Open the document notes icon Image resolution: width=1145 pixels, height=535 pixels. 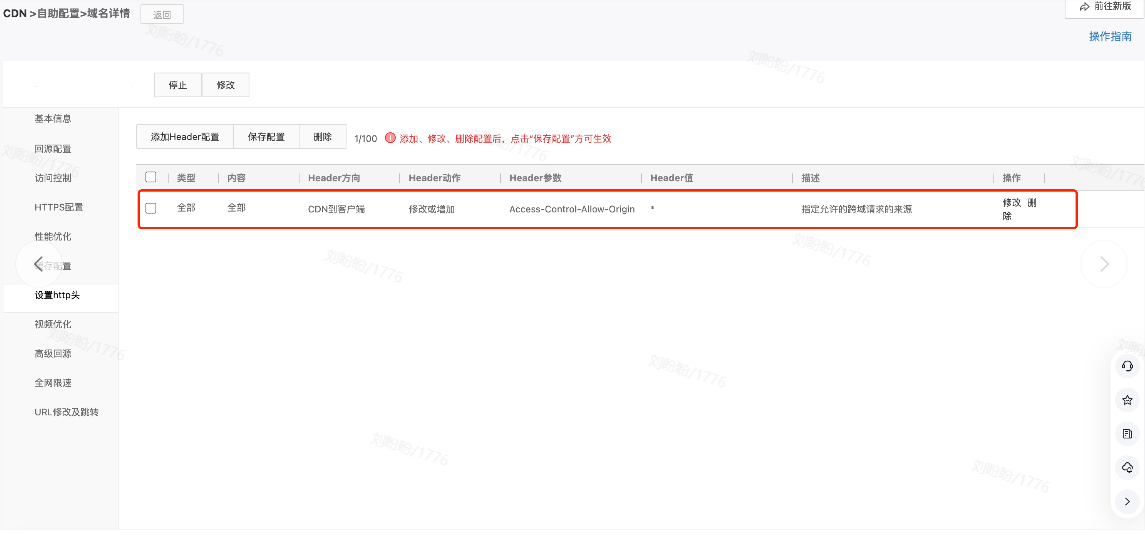pyautogui.click(x=1127, y=434)
